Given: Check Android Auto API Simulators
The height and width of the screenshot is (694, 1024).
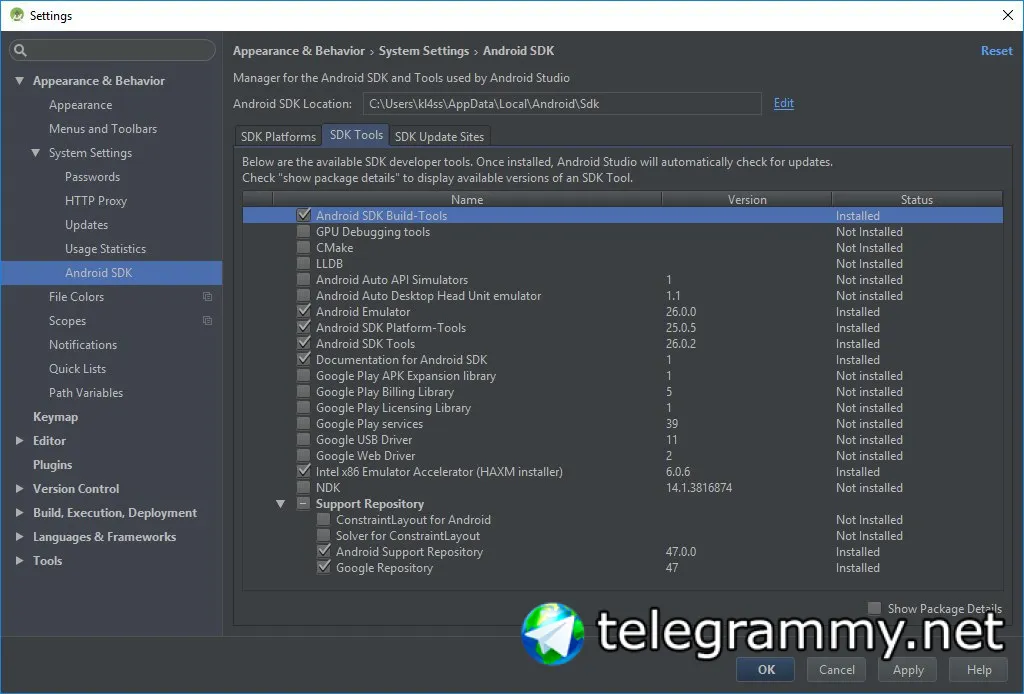Looking at the screenshot, I should coord(304,279).
